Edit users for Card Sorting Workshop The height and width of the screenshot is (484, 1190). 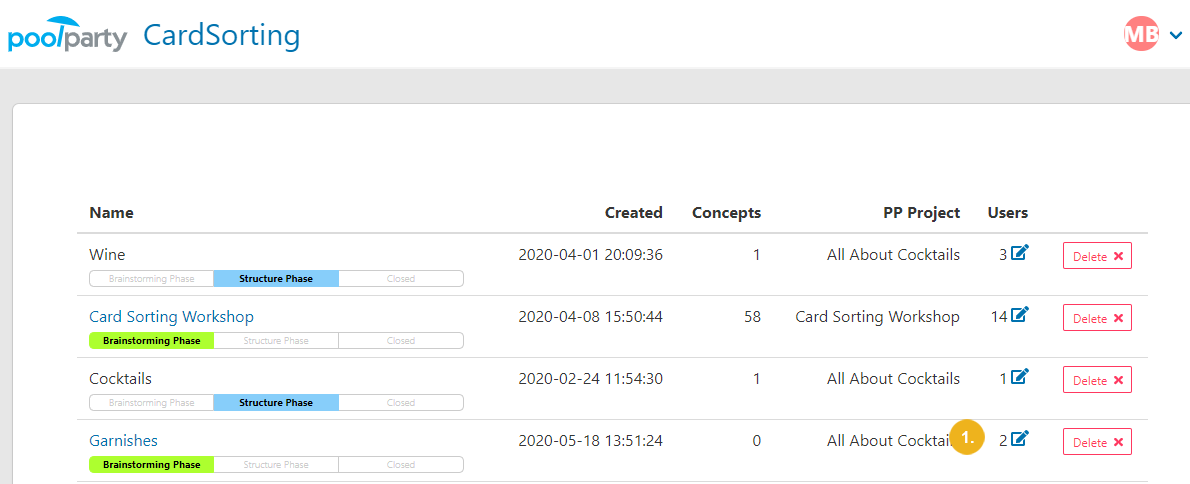click(1019, 314)
